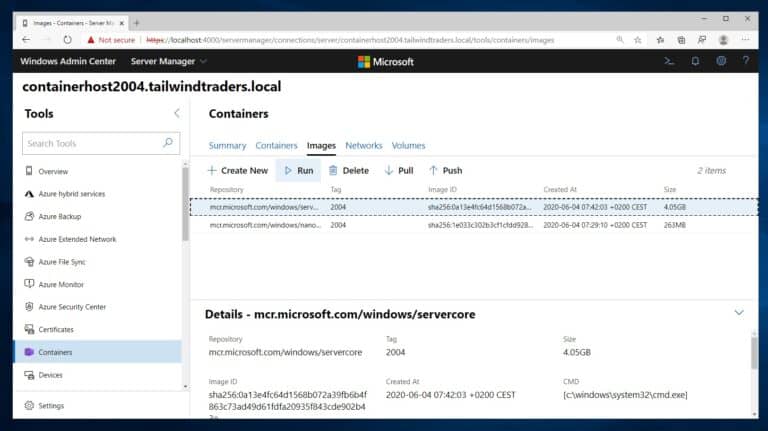This screenshot has height=431, width=768.
Task: Collapse the Details pane chevron
Action: (739, 312)
